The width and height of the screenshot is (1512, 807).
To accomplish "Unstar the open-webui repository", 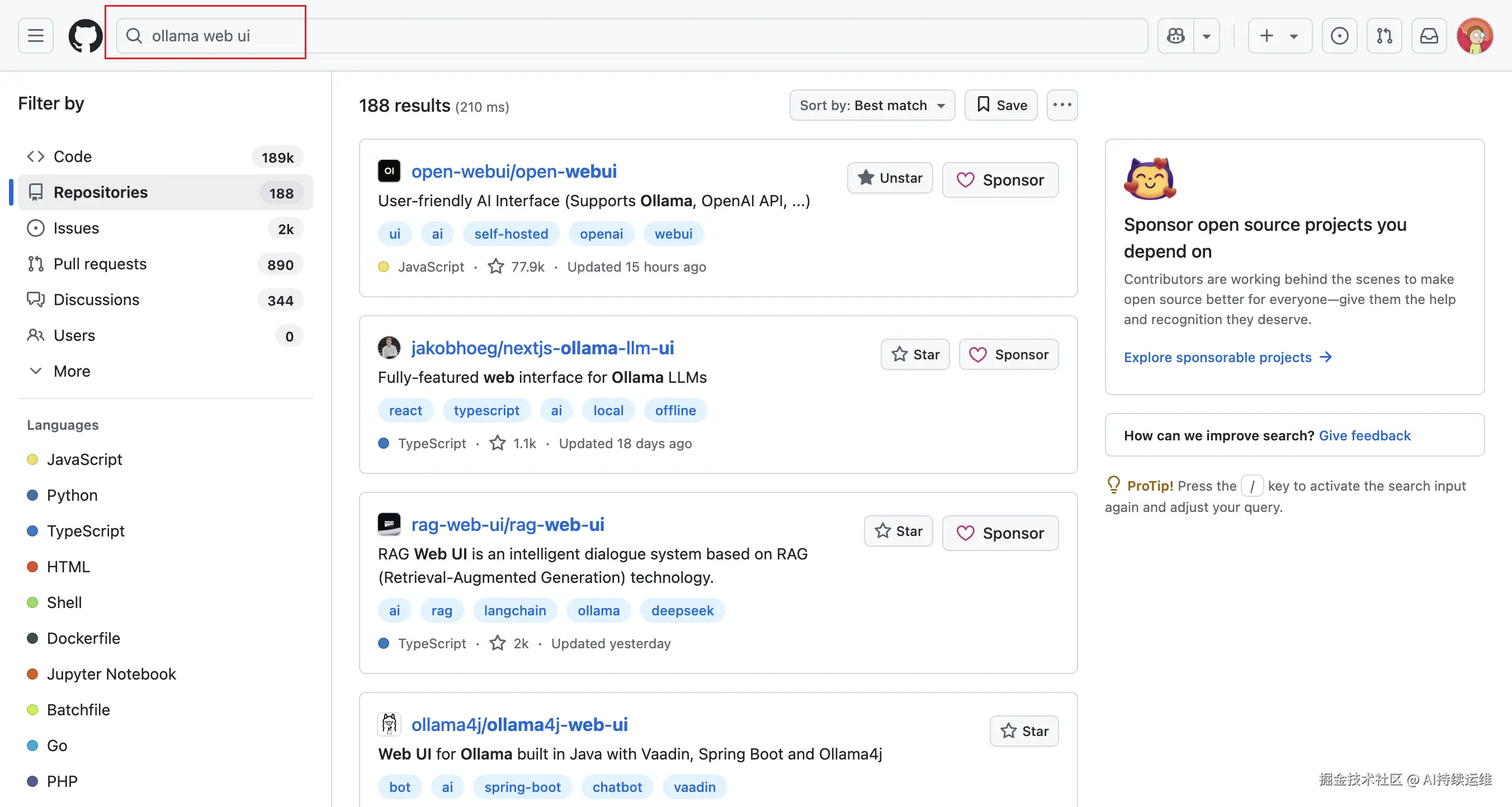I will (x=889, y=178).
